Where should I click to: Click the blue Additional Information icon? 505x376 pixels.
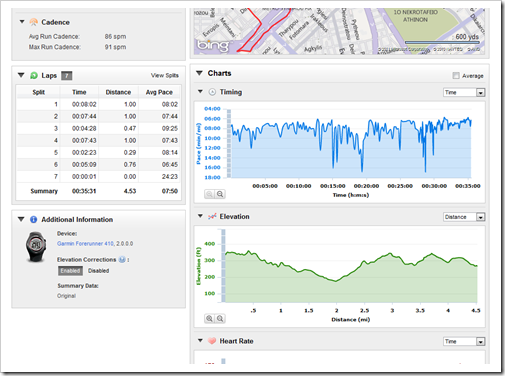[x=33, y=219]
